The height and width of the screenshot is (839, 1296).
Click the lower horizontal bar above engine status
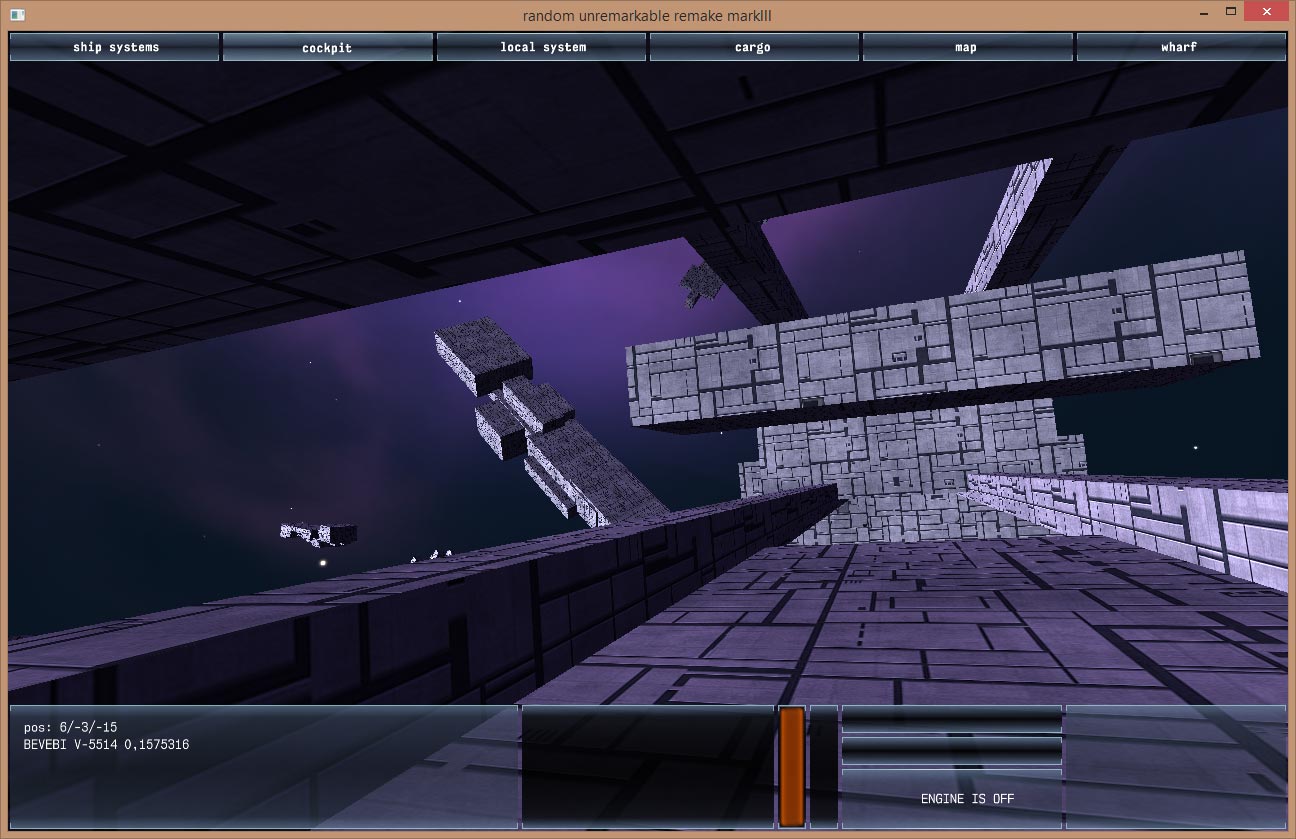click(951, 750)
